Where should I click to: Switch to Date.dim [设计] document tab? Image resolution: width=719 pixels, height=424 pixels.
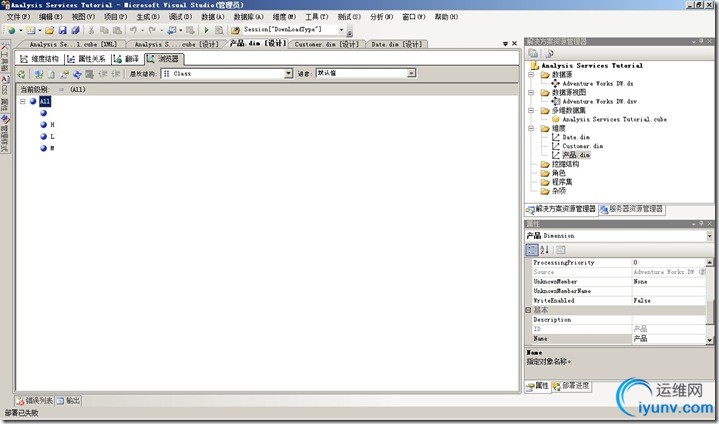pos(397,44)
